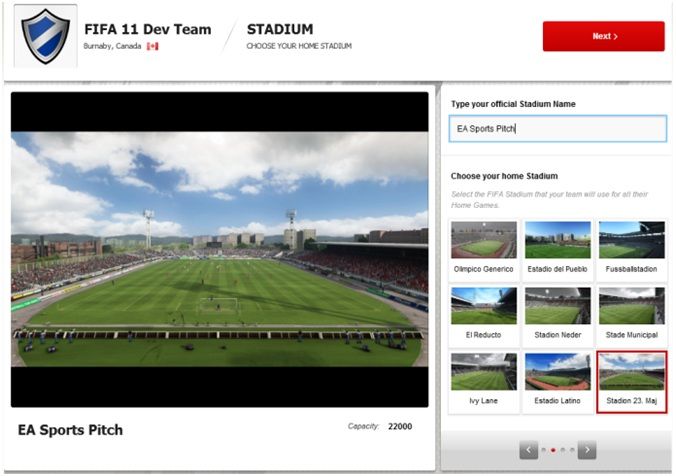The height and width of the screenshot is (476, 676).
Task: Go to previous stadium page arrow
Action: [x=529, y=450]
